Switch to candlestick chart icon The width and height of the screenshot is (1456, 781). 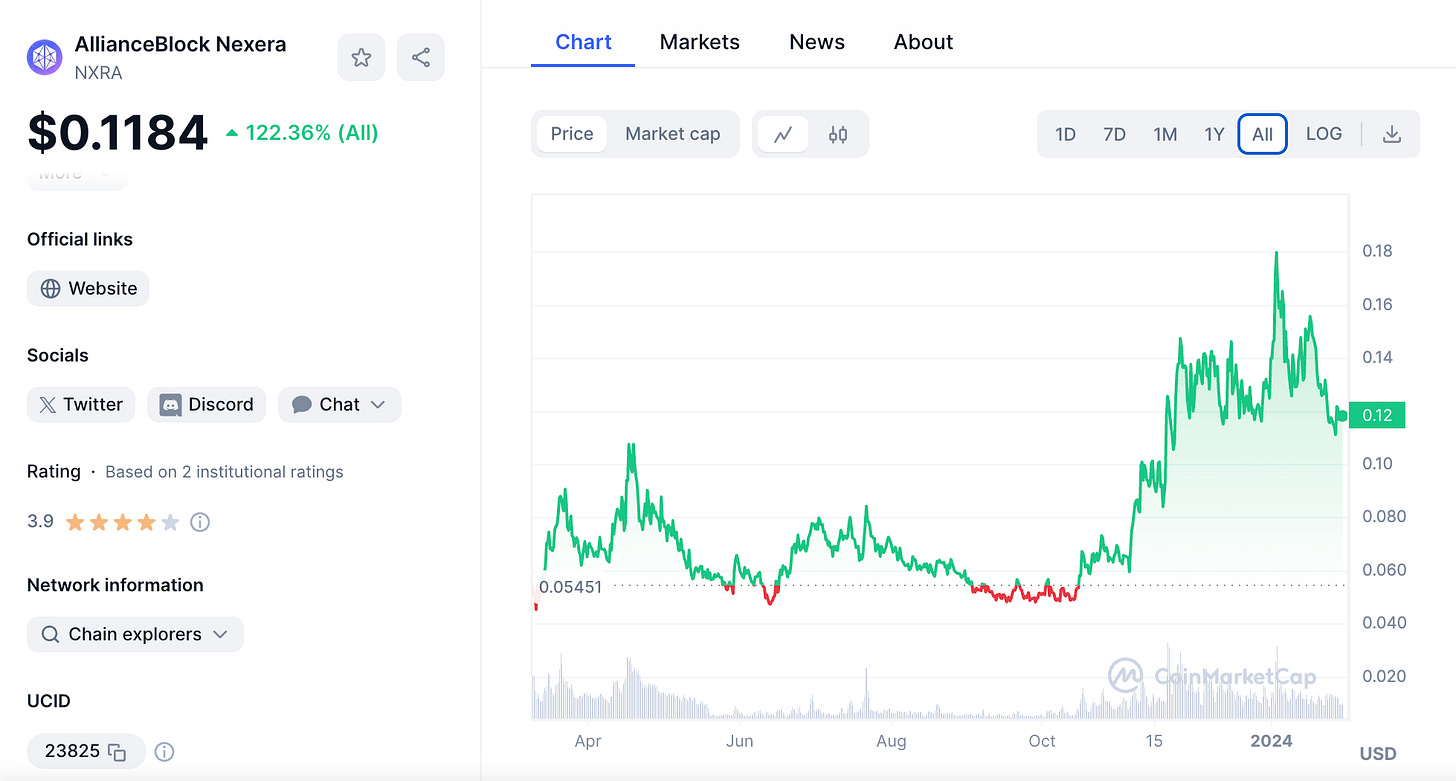pos(838,134)
